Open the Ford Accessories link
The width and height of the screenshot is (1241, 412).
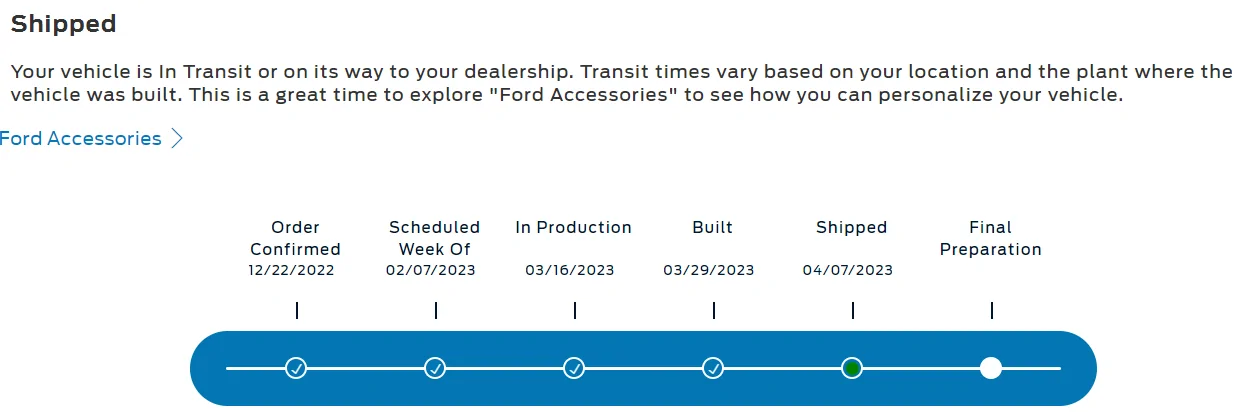point(81,139)
